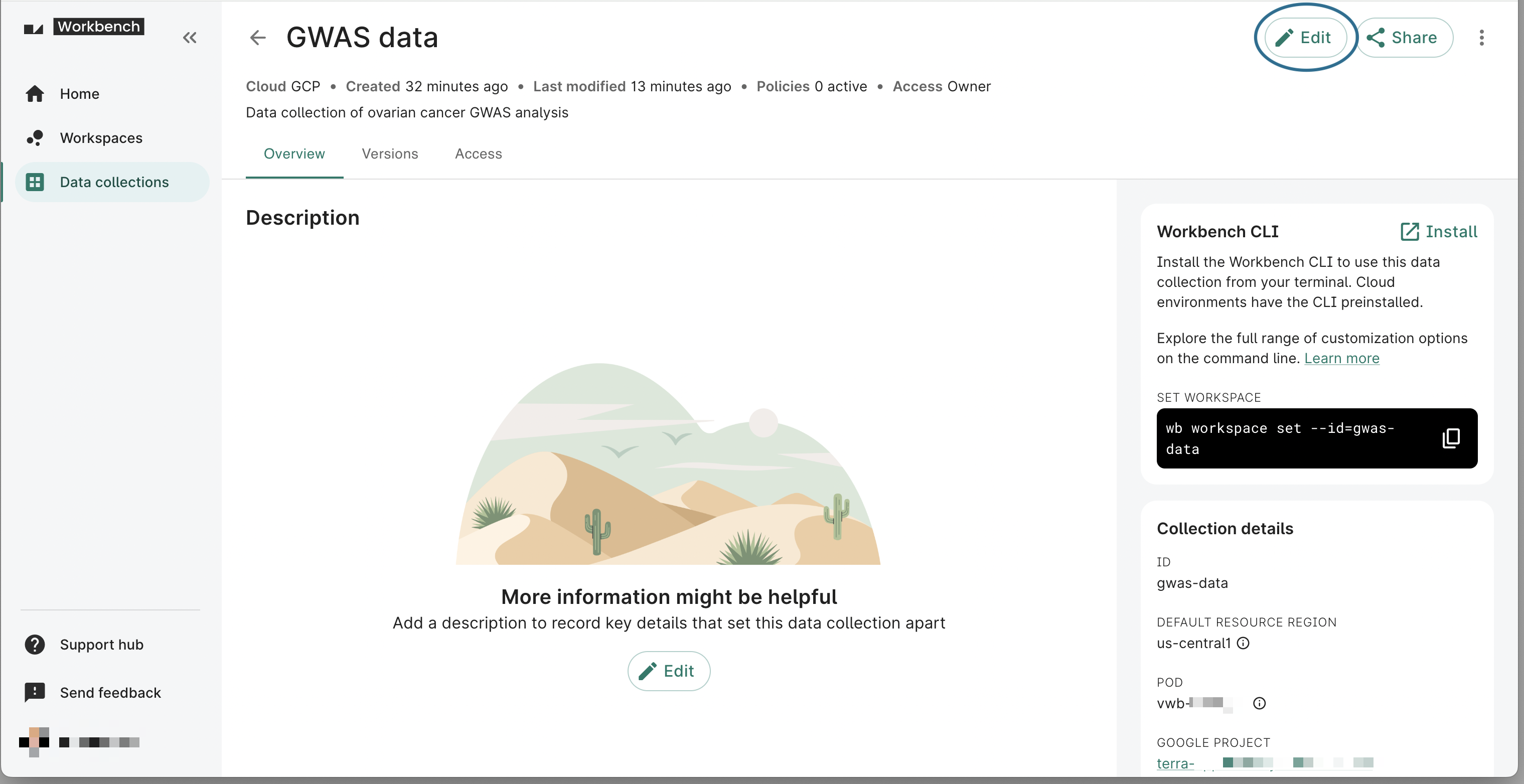Click the Support hub help icon
This screenshot has height=784, width=1524.
point(34,644)
